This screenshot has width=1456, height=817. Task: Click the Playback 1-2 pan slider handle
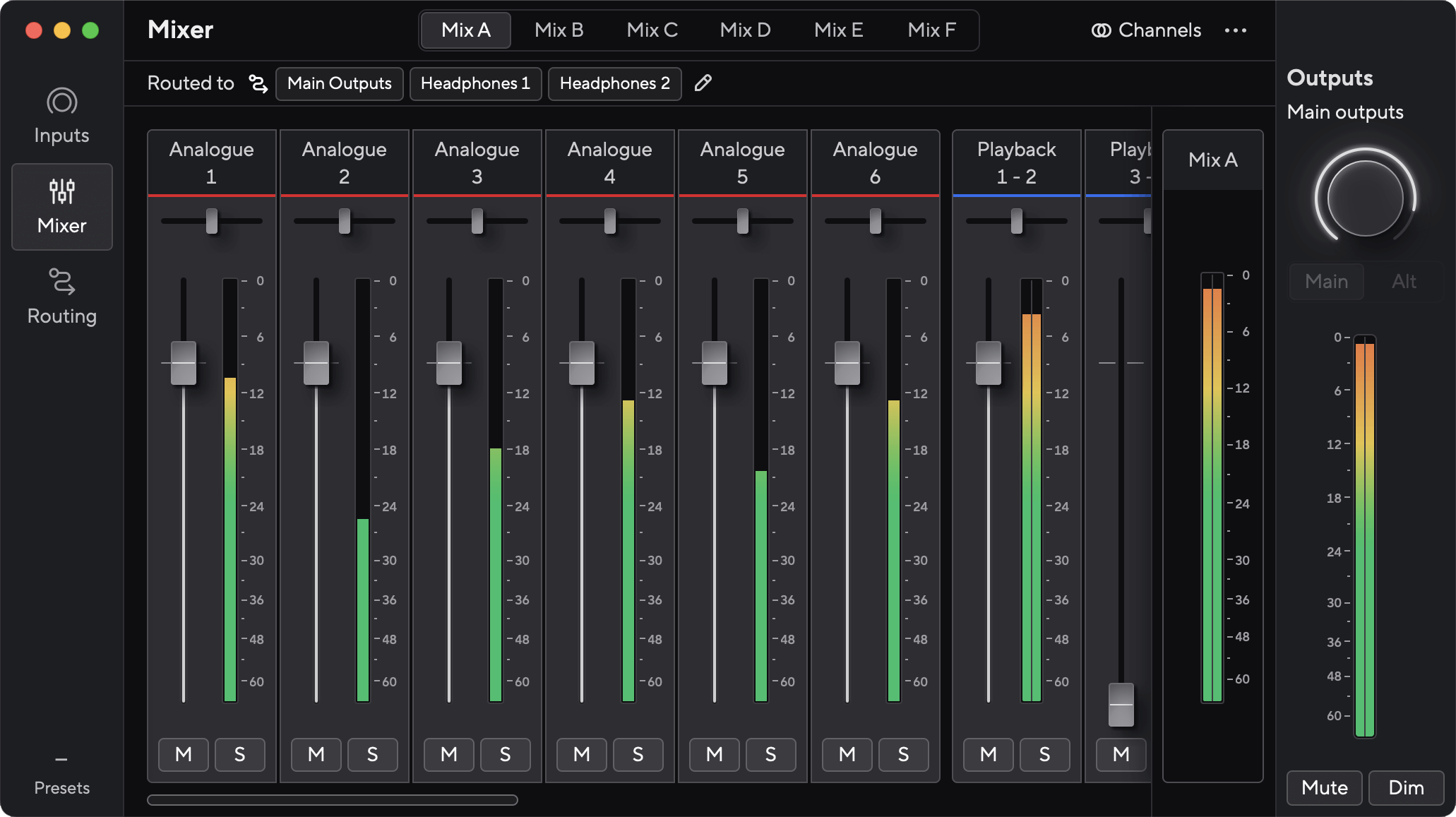[1017, 221]
